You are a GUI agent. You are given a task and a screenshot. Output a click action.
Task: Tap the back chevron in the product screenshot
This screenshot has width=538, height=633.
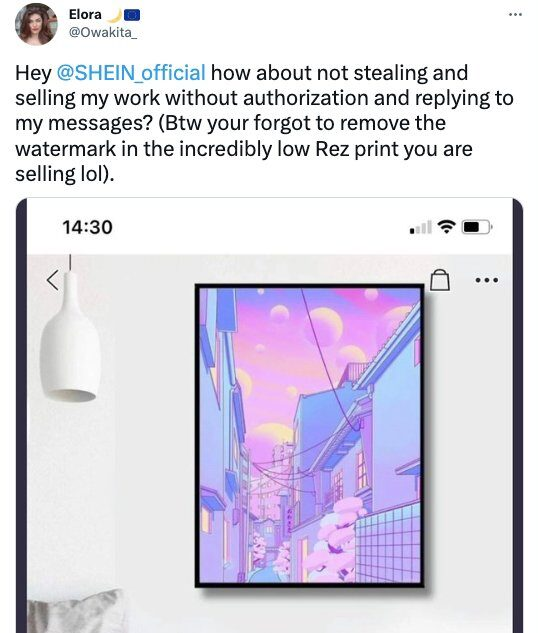[x=52, y=280]
